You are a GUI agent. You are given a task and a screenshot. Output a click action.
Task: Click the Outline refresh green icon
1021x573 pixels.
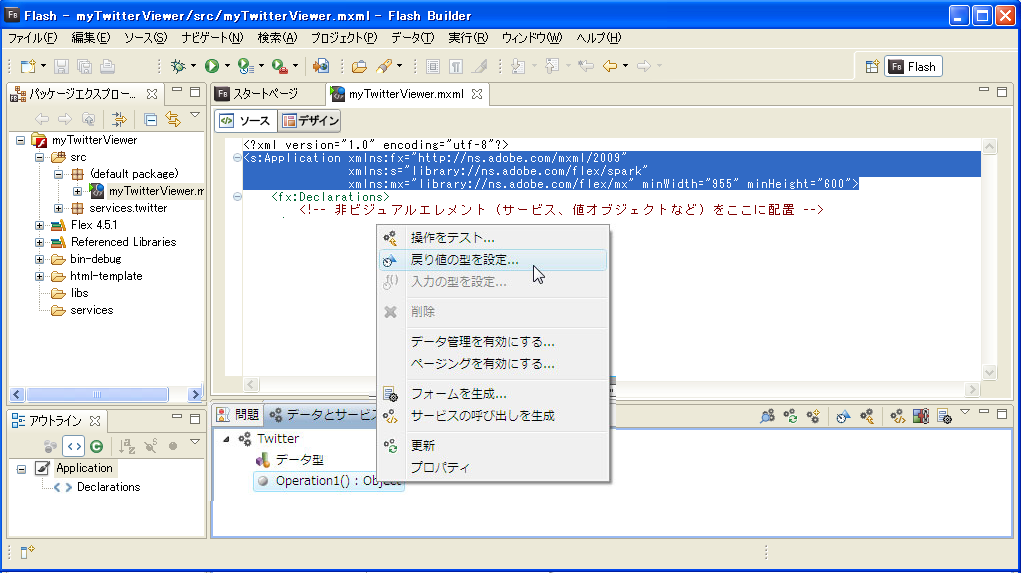point(96,447)
